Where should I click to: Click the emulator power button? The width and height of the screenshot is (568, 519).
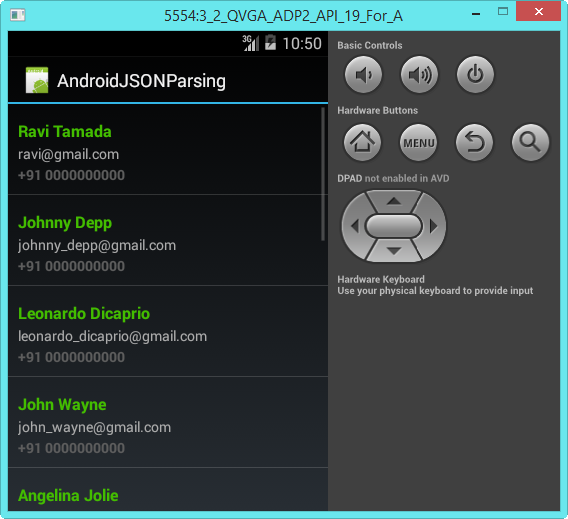(475, 75)
